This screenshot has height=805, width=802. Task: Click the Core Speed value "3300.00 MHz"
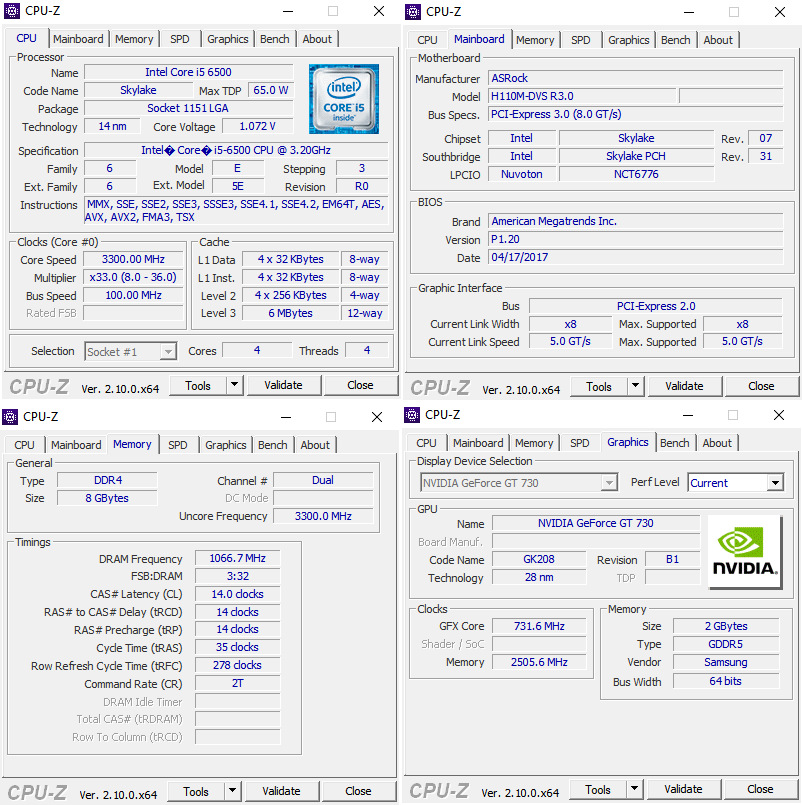pos(133,259)
